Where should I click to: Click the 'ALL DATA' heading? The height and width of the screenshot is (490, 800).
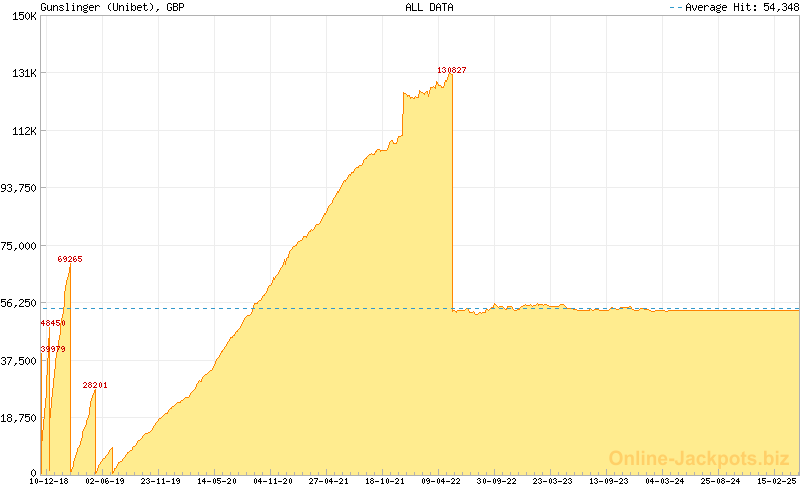(x=429, y=7)
